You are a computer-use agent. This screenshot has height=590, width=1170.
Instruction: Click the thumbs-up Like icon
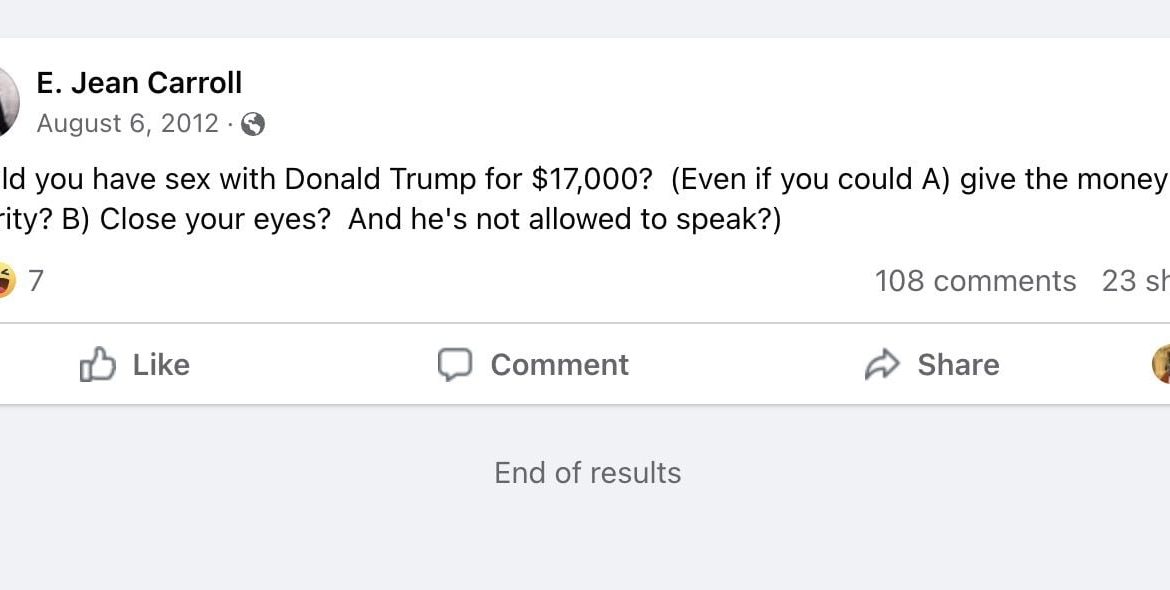98,365
